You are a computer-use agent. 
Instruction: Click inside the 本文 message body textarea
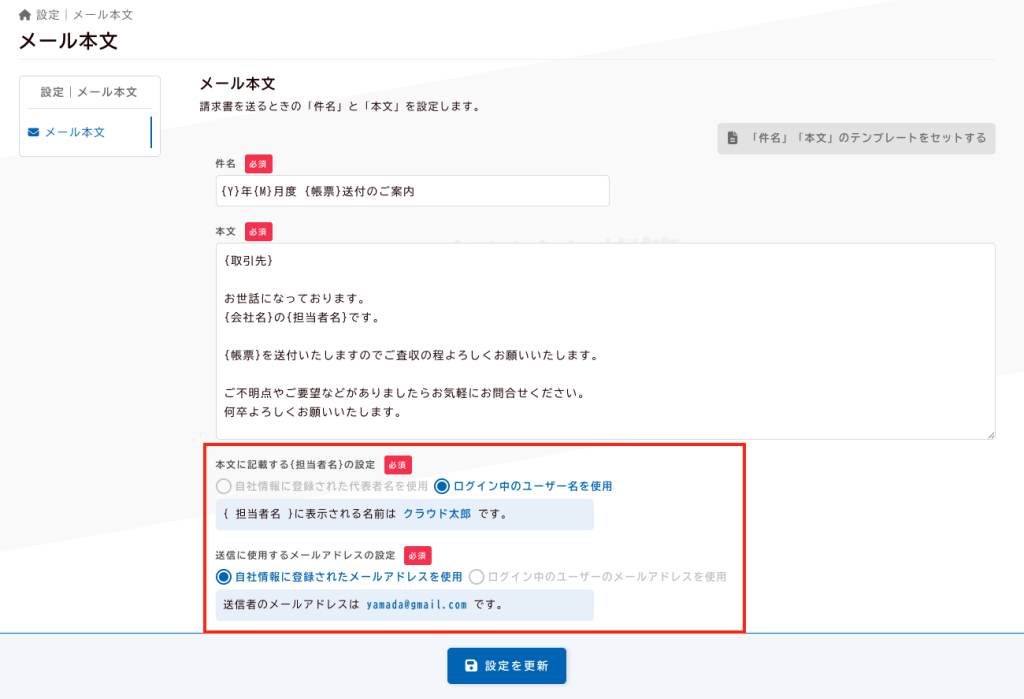[605, 340]
